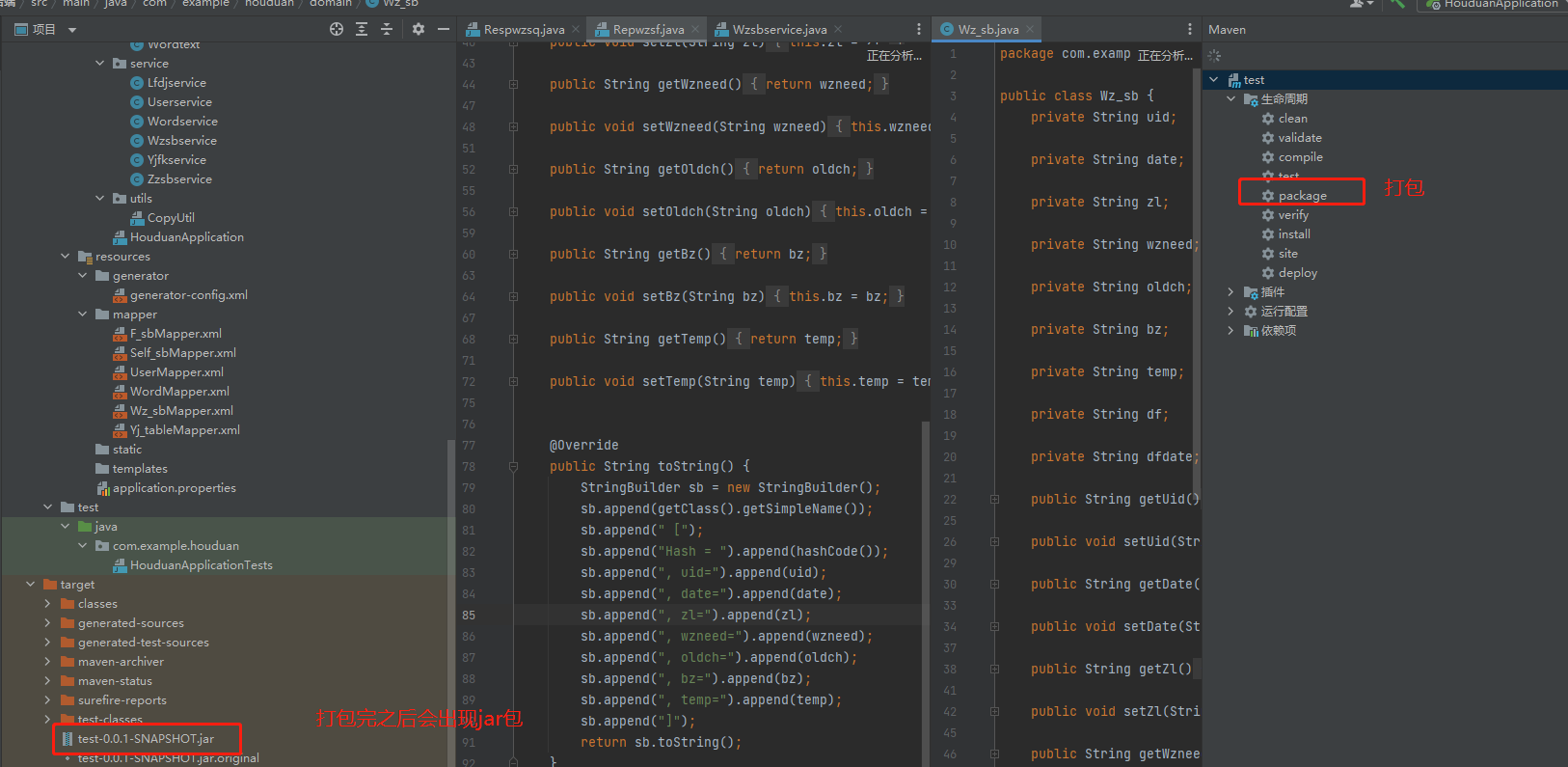Image resolution: width=1568 pixels, height=767 pixels.
Task: Toggle code fold for getBz method
Action: 513,255
